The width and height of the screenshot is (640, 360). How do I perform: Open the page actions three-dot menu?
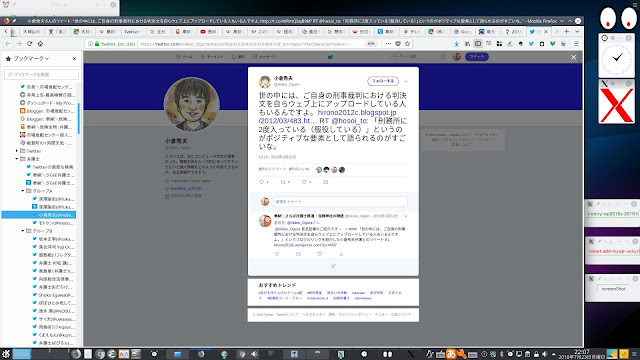388,44
